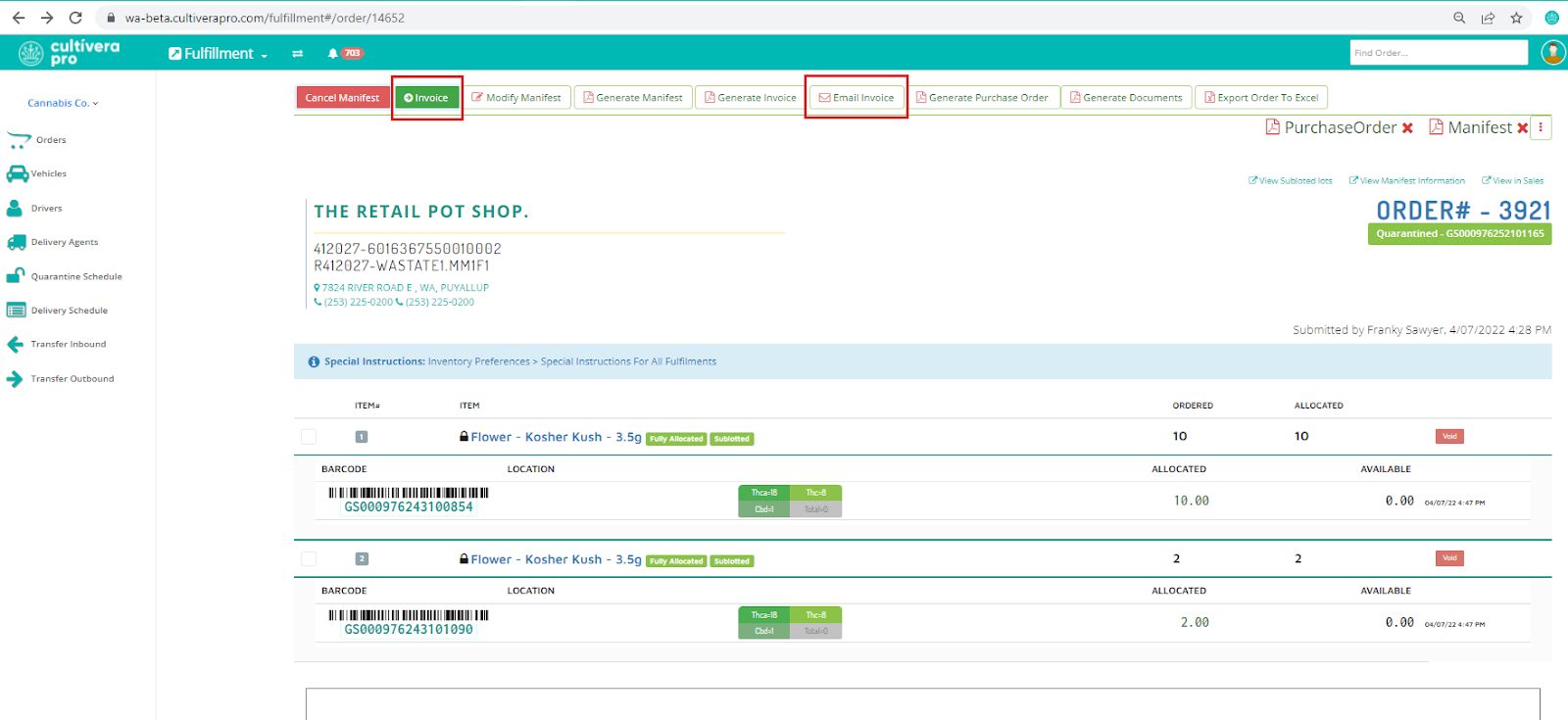Go back using the browser back arrow

(19, 18)
